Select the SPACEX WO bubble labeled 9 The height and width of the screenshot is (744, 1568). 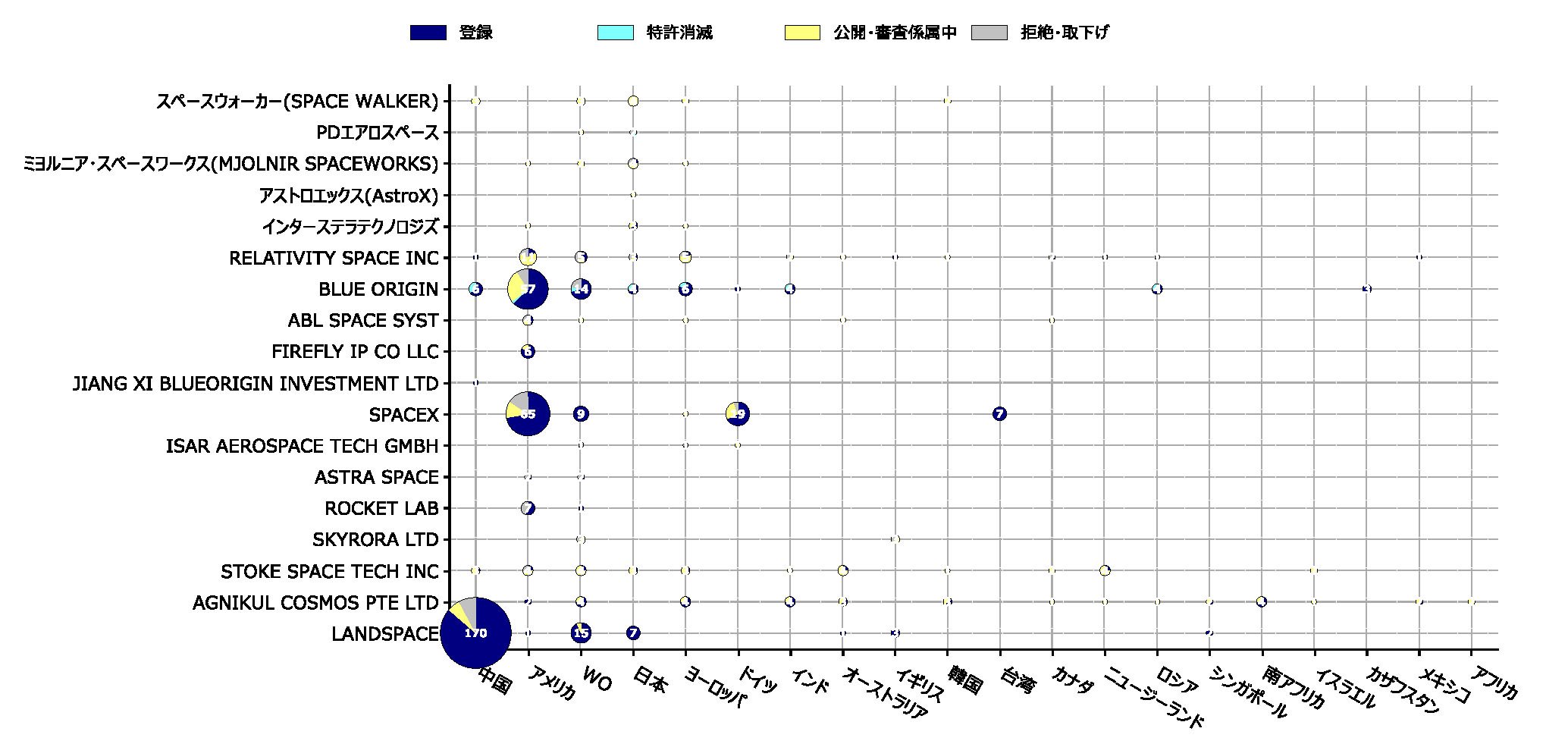[x=581, y=414]
